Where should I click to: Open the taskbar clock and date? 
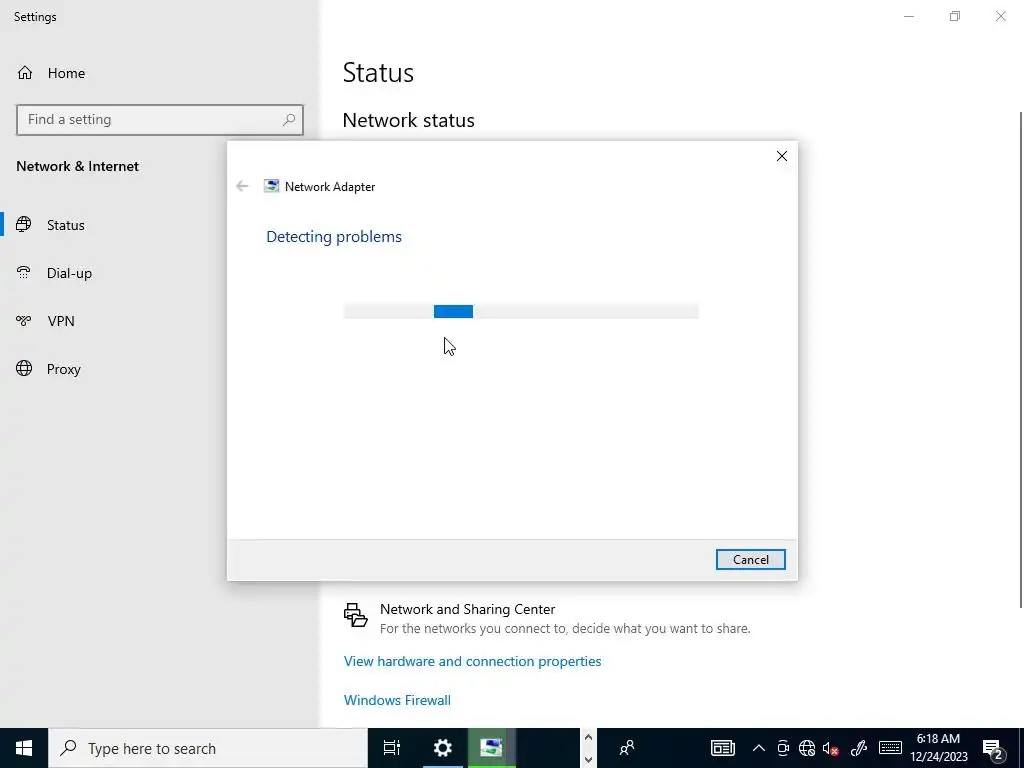pyautogui.click(x=938, y=748)
